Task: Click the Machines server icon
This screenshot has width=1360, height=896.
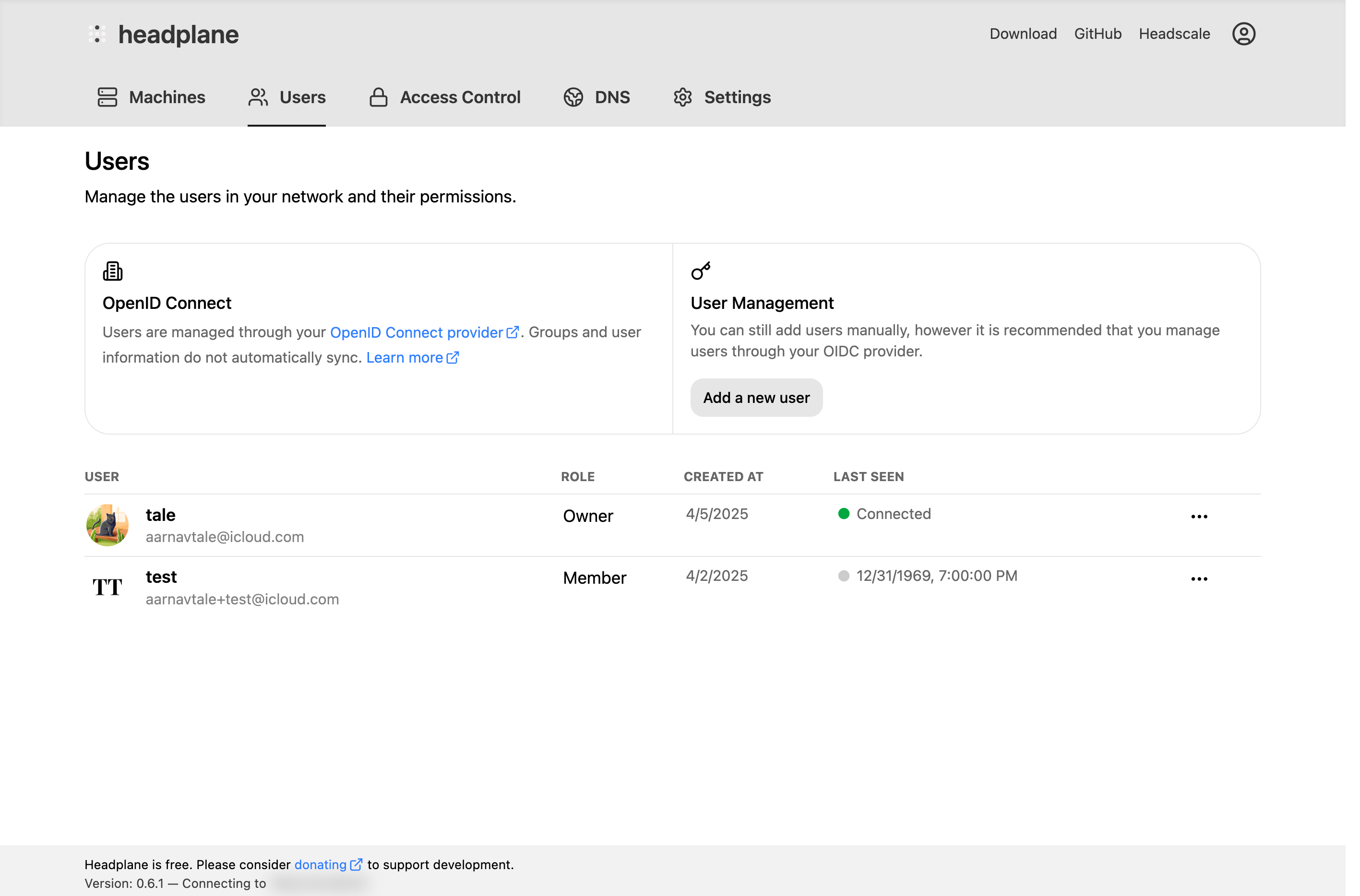Action: pos(108,98)
